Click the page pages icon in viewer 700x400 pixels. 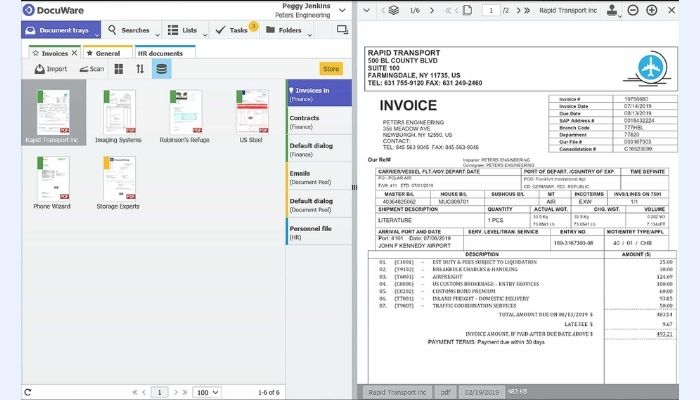(x=467, y=10)
